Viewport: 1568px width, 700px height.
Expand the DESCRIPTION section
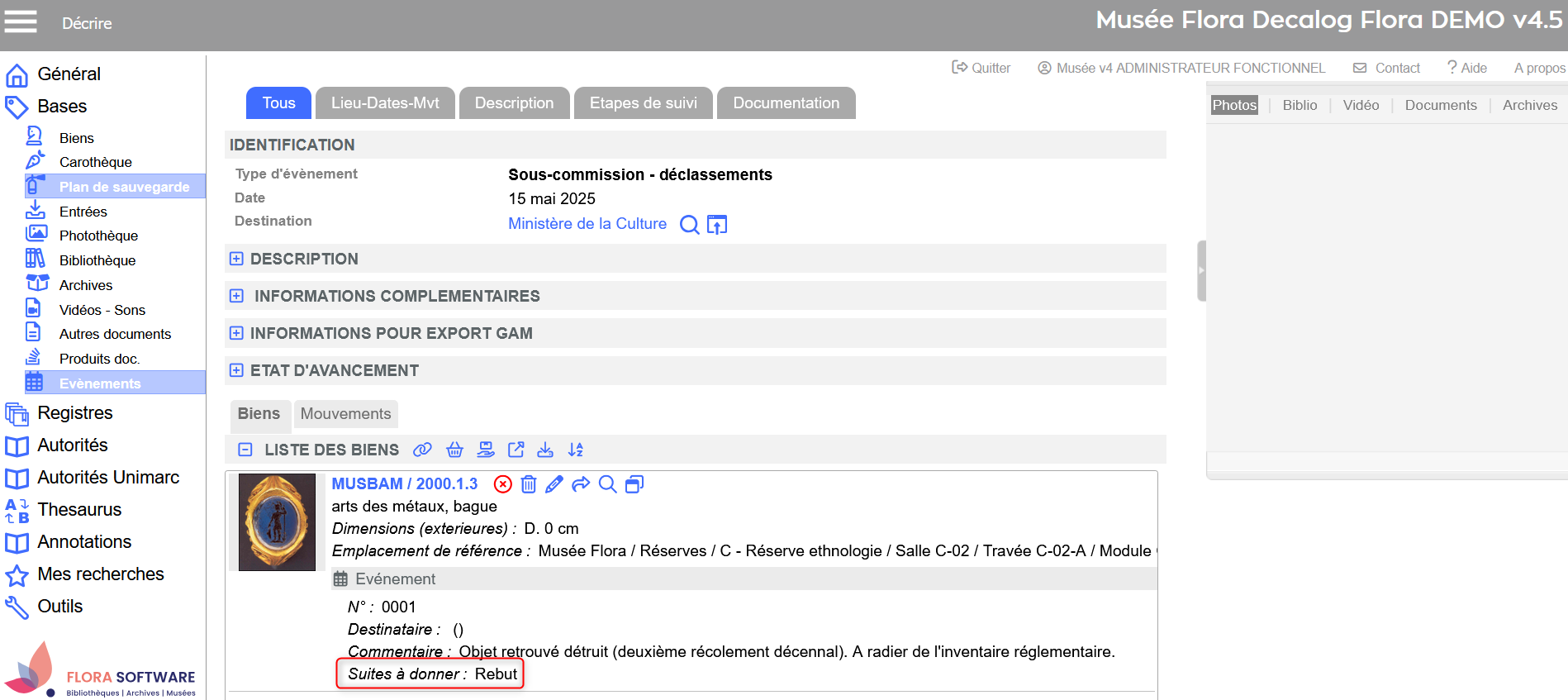click(x=236, y=259)
